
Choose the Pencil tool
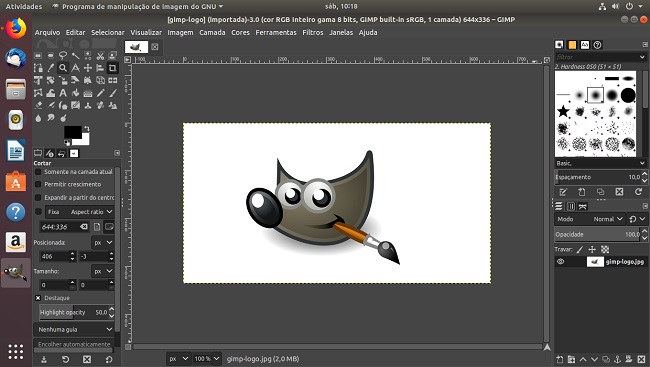tap(100, 93)
